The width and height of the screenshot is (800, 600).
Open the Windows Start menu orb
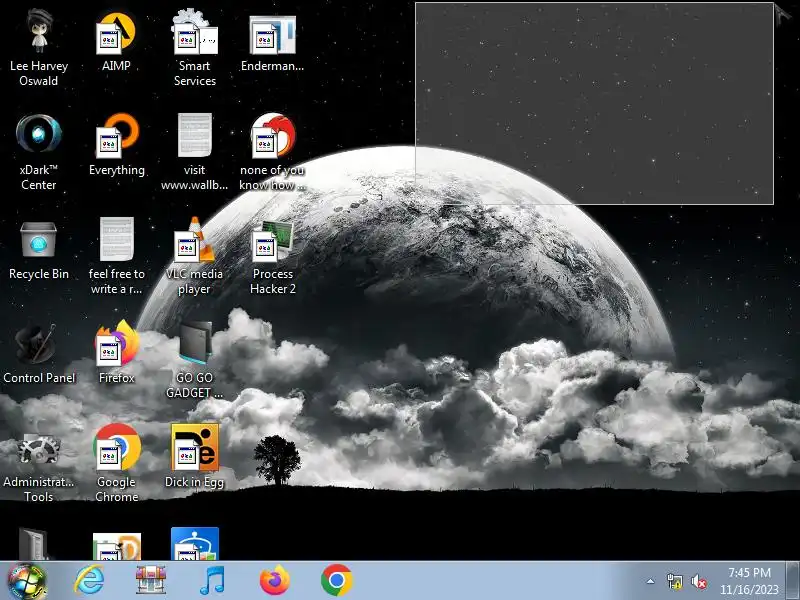[27, 581]
